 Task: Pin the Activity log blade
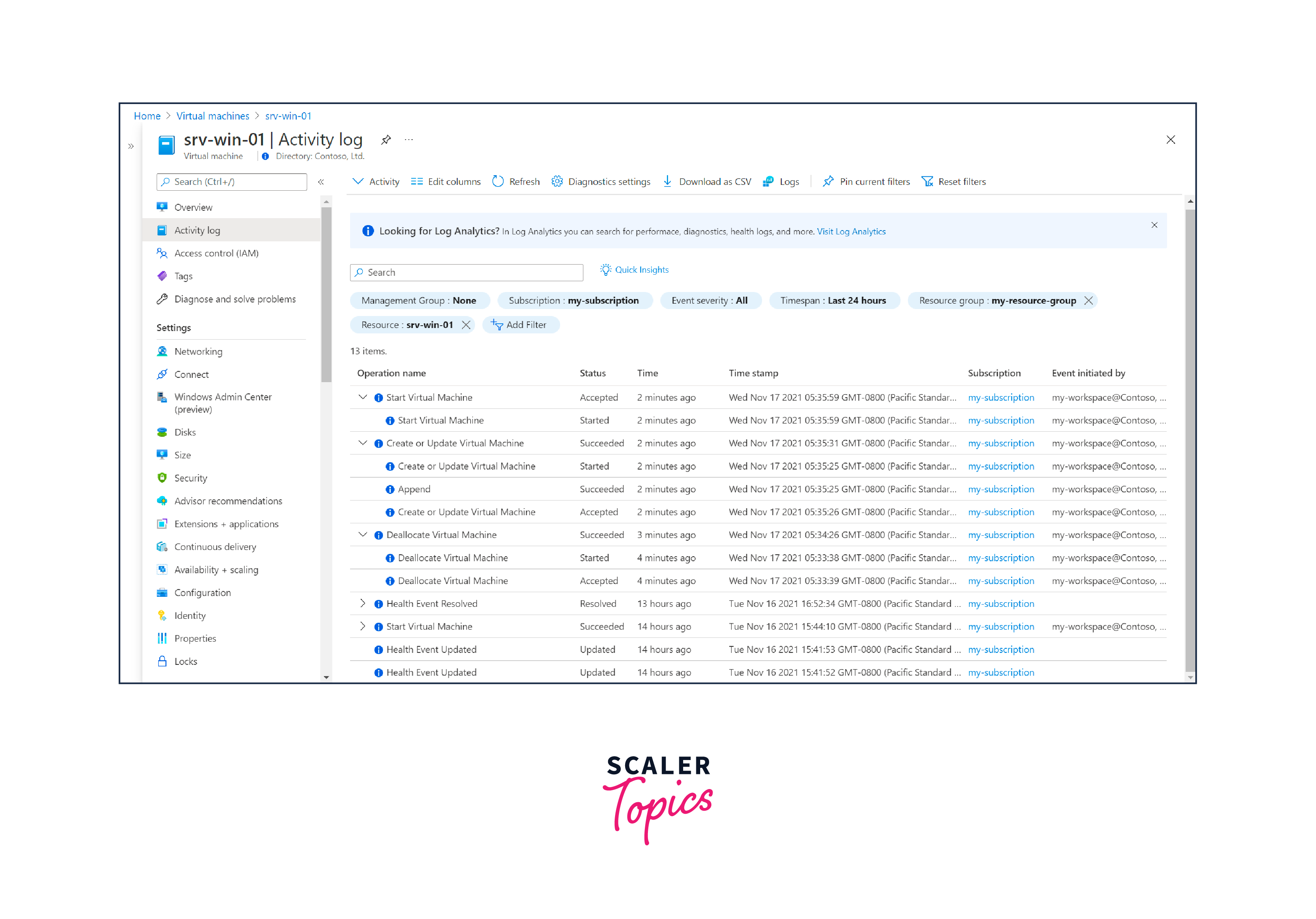click(386, 140)
